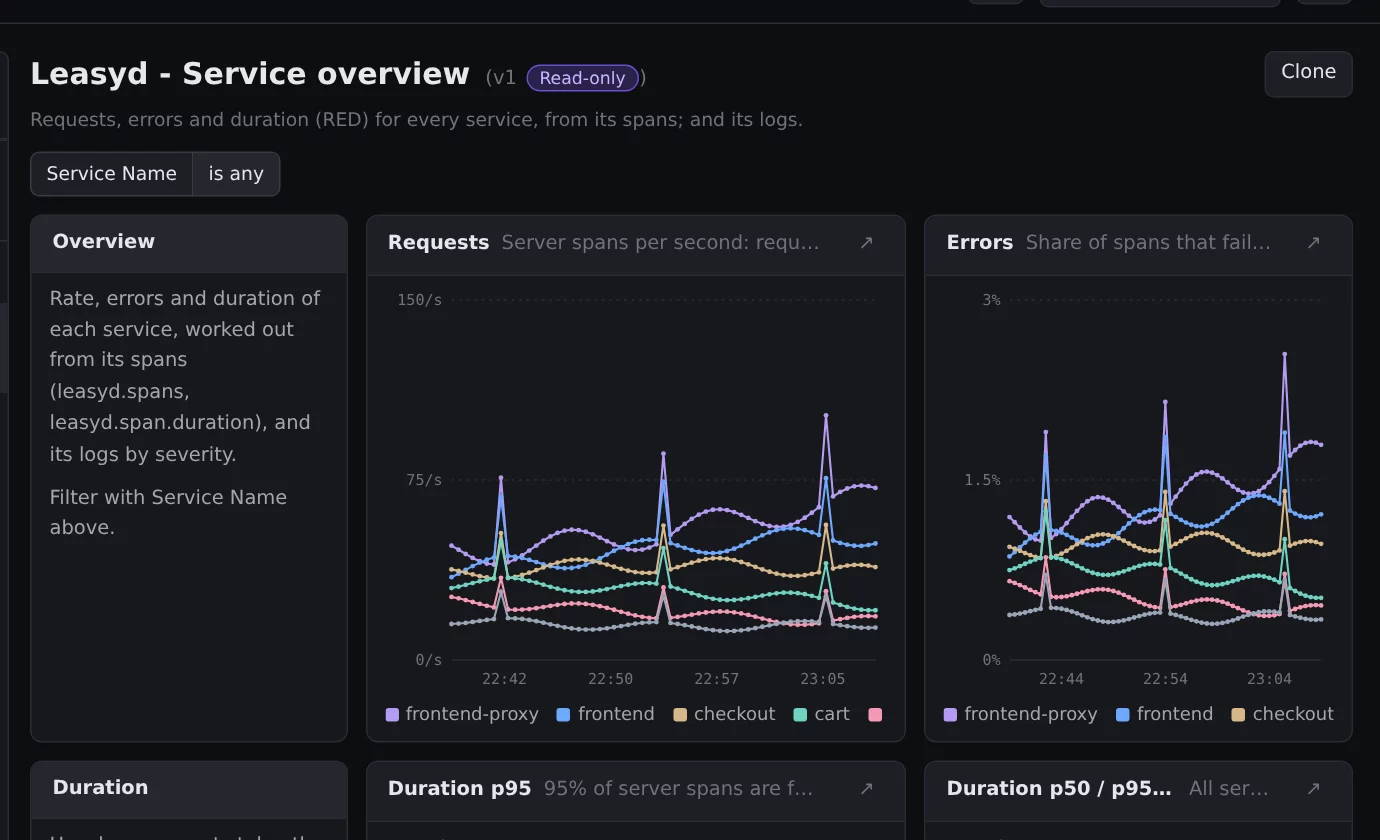Click the 22:54 time label in Errors
Screen dimensions: 1380x840
point(1165,679)
